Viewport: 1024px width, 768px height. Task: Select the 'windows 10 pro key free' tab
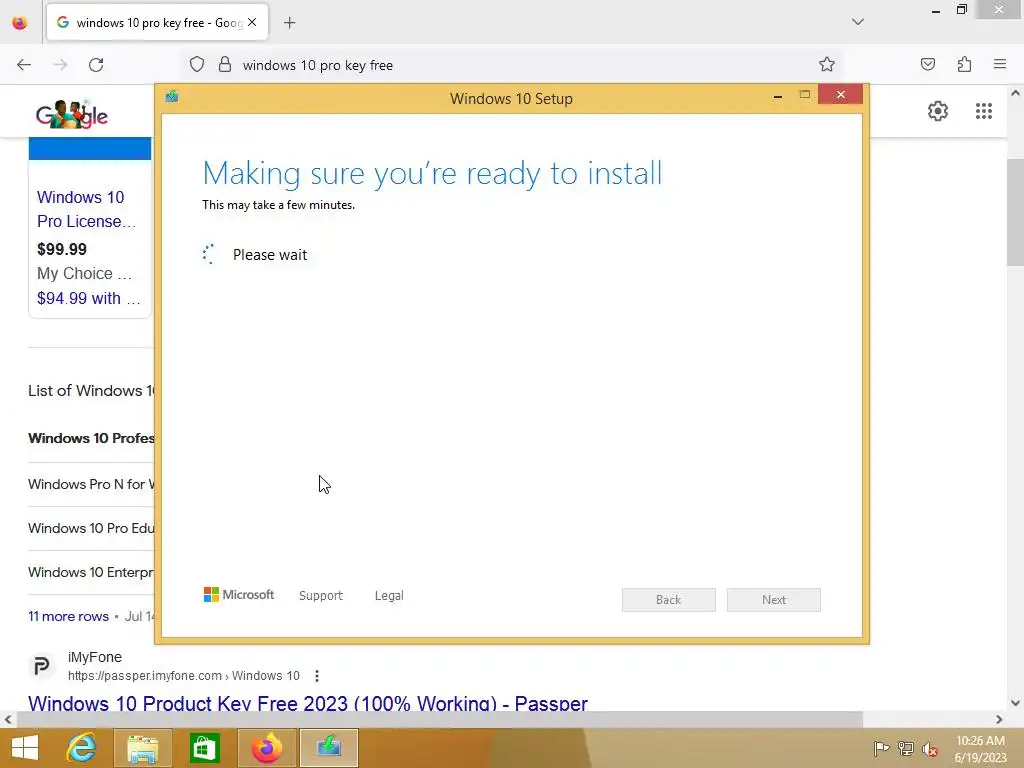pos(157,23)
